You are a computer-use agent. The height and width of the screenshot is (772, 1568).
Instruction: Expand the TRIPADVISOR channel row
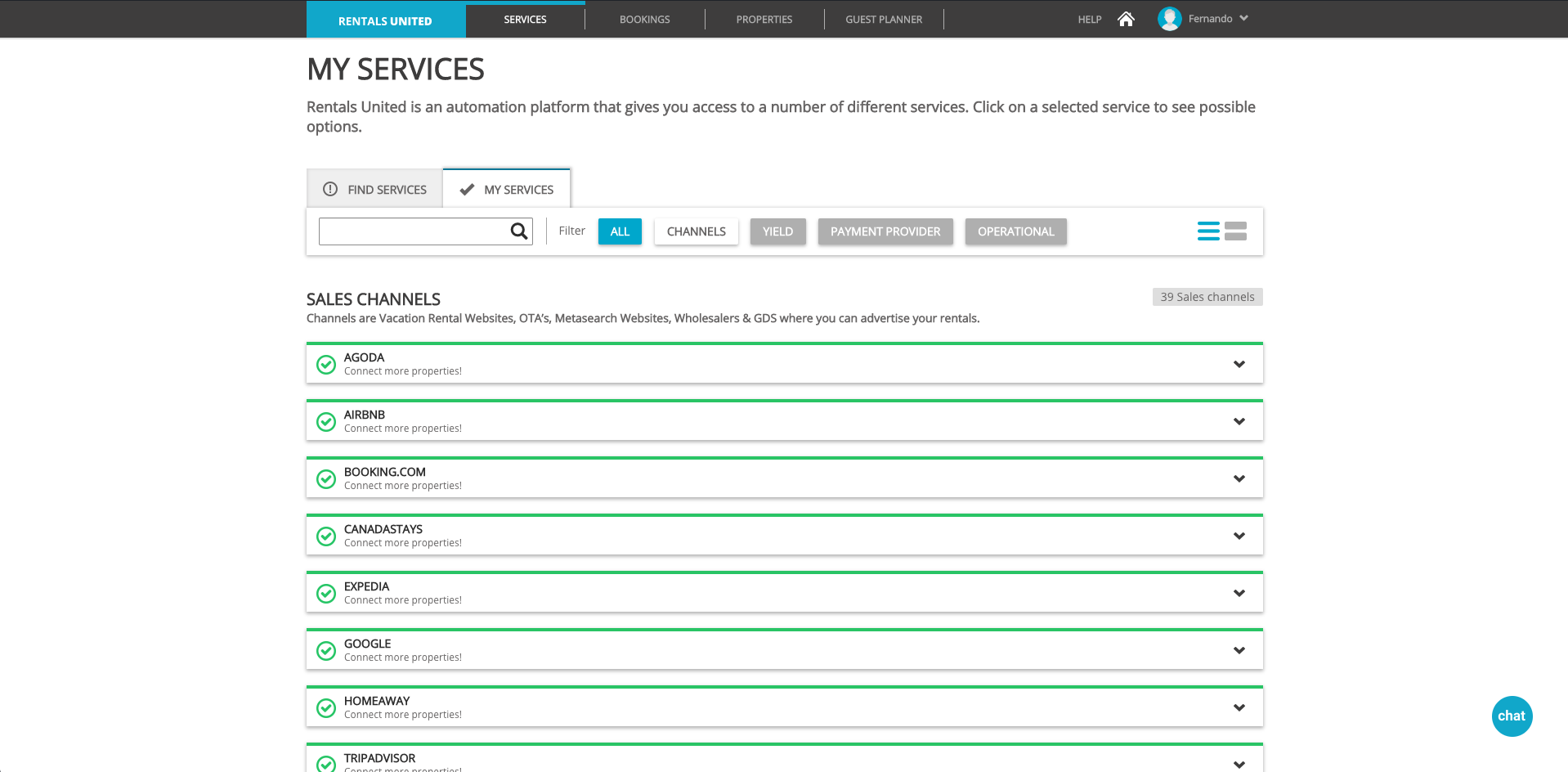point(1239,765)
